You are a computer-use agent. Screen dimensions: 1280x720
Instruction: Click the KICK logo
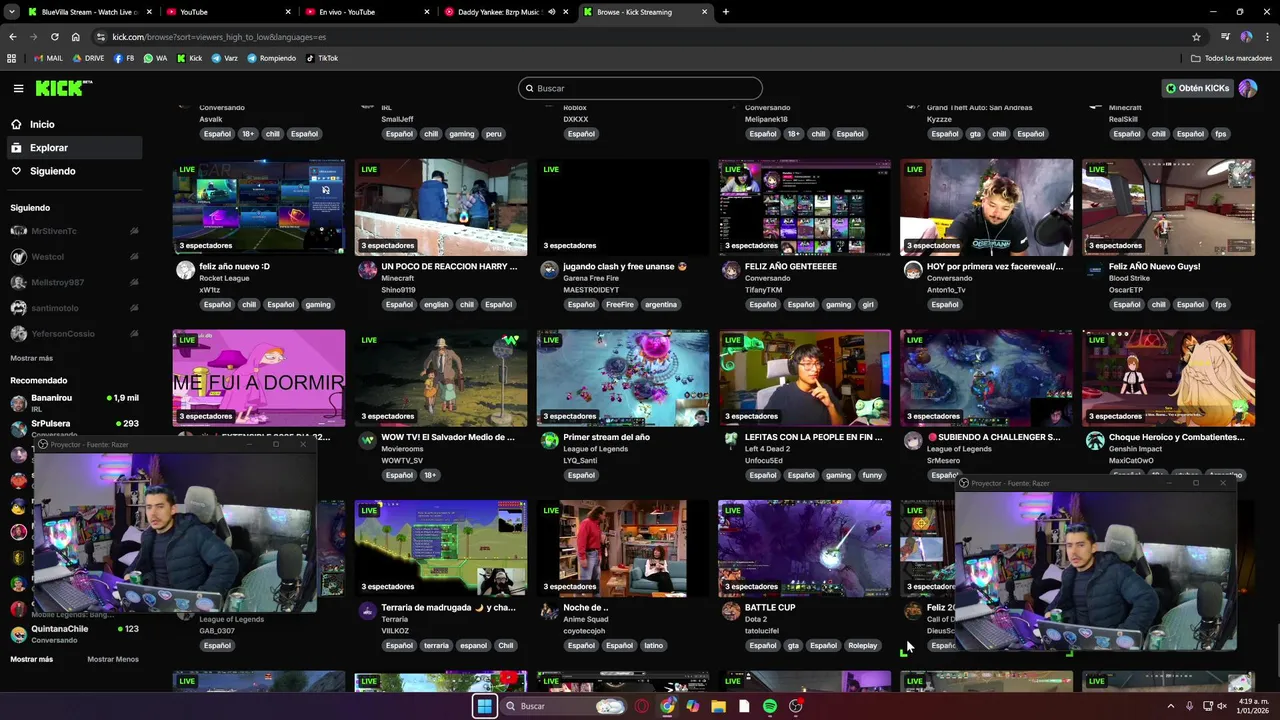pyautogui.click(x=64, y=88)
